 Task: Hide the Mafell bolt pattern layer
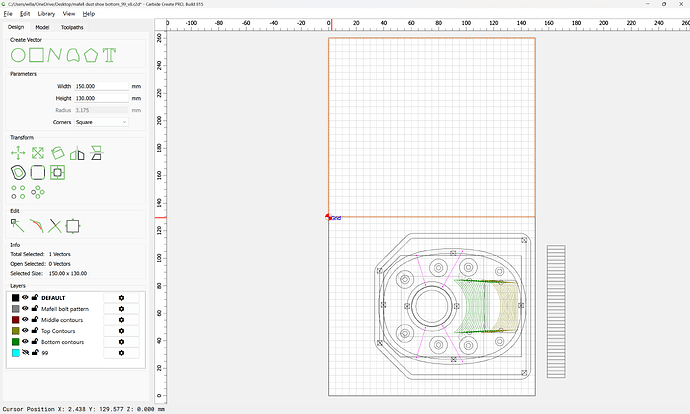(25, 308)
